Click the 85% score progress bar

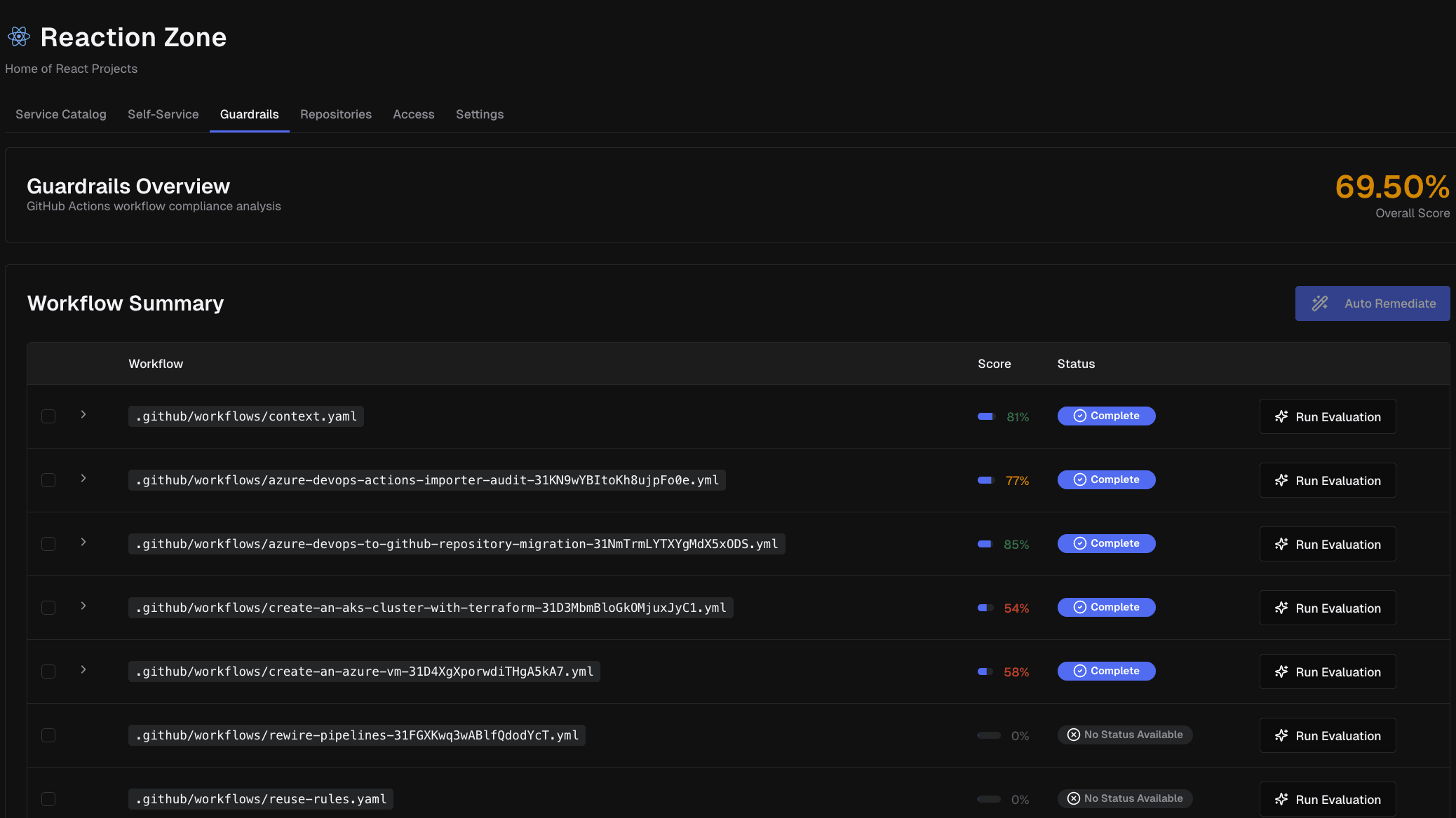[985, 543]
